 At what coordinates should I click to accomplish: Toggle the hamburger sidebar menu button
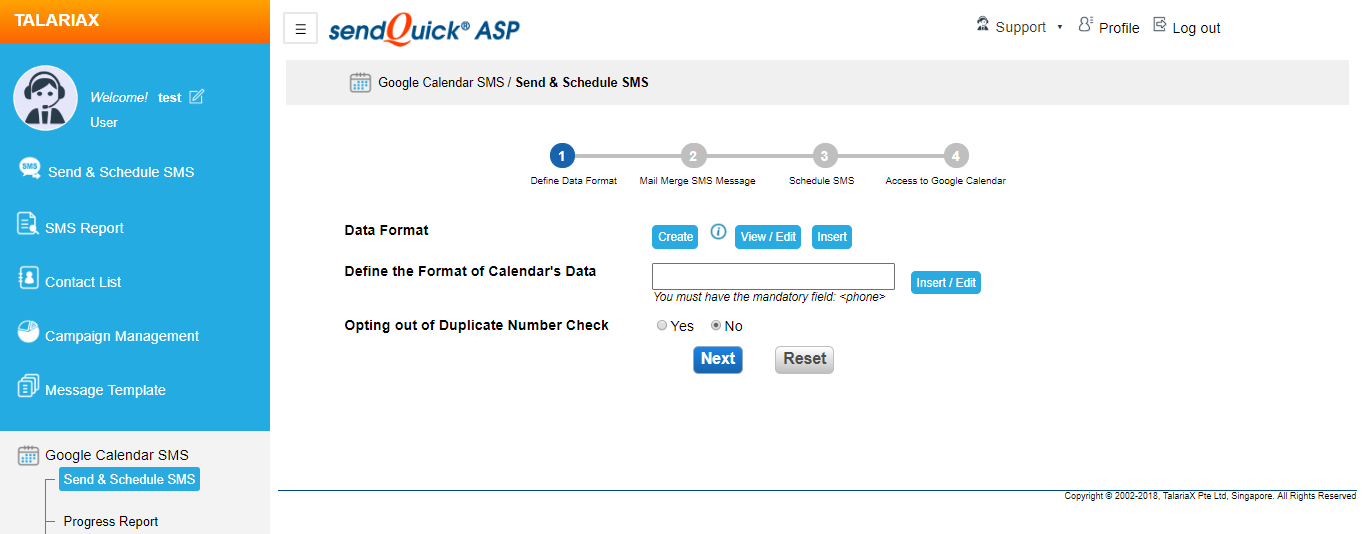300,28
